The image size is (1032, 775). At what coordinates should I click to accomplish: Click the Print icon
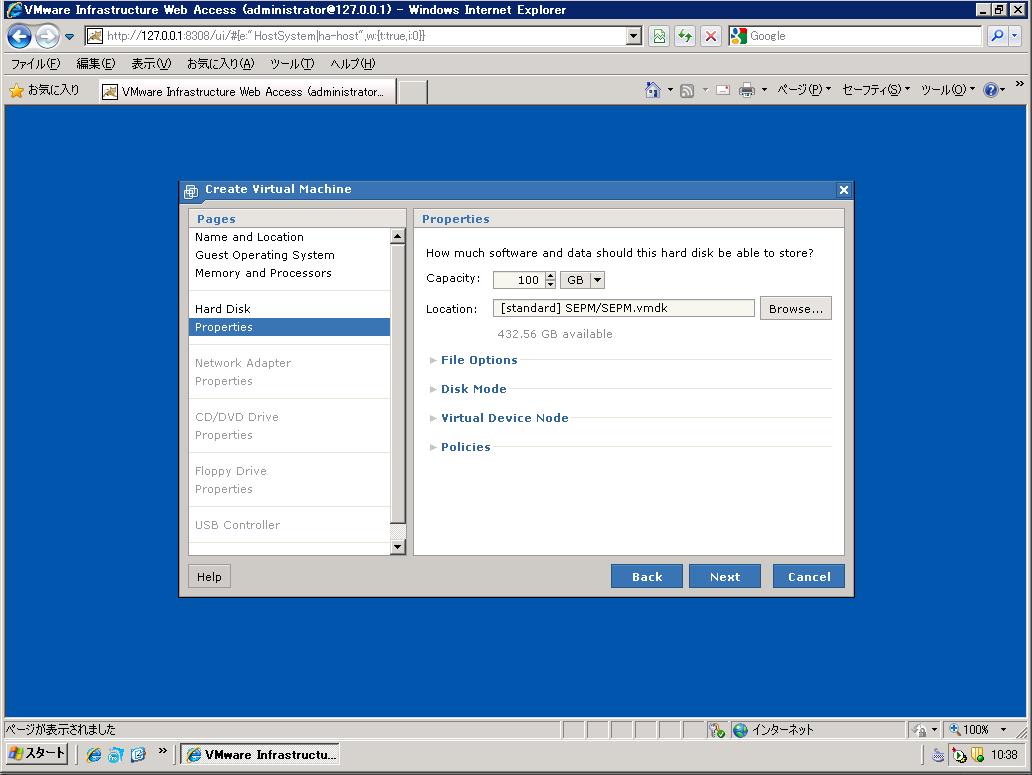(746, 90)
